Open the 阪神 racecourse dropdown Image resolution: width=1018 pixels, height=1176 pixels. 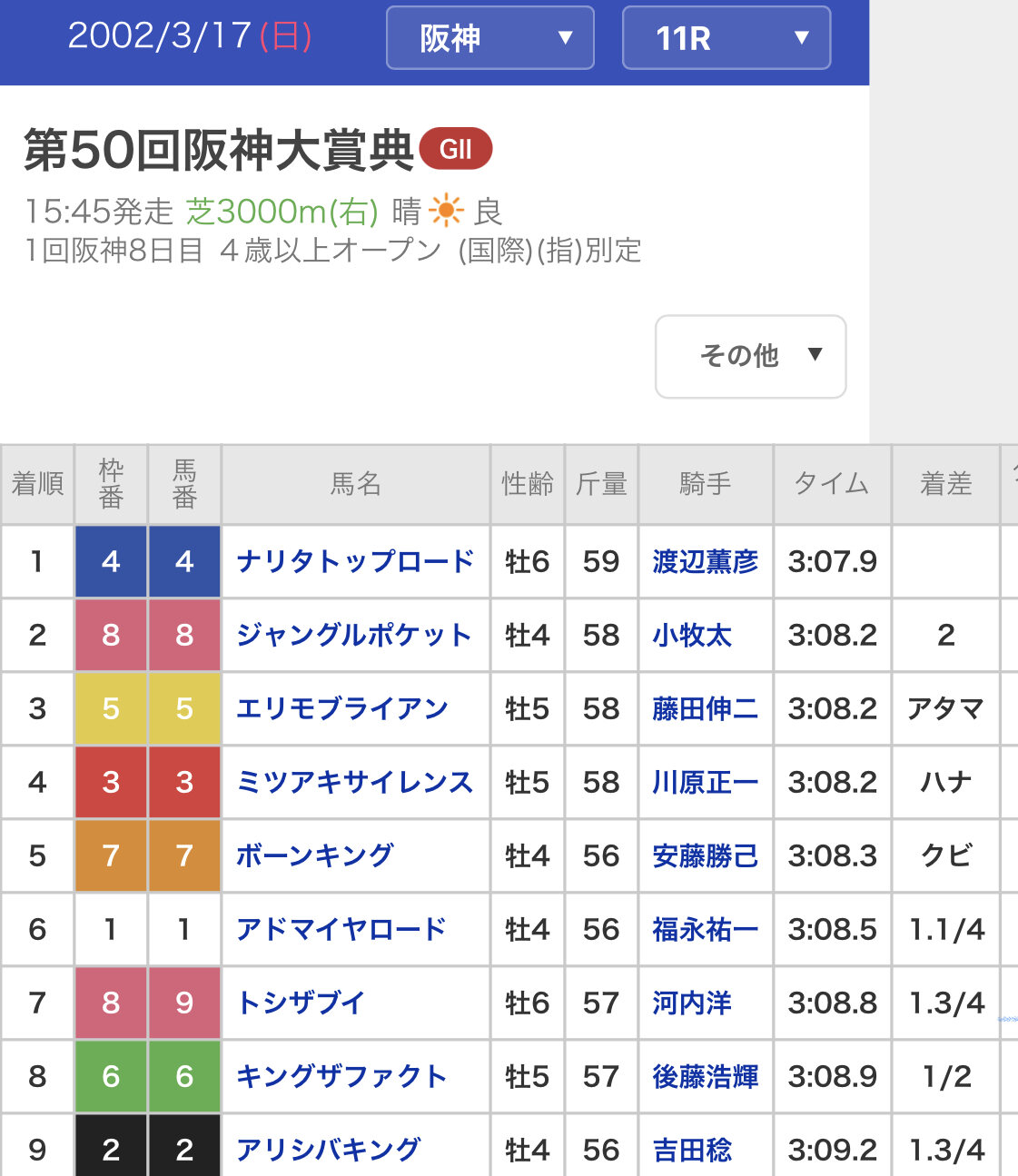tap(489, 38)
